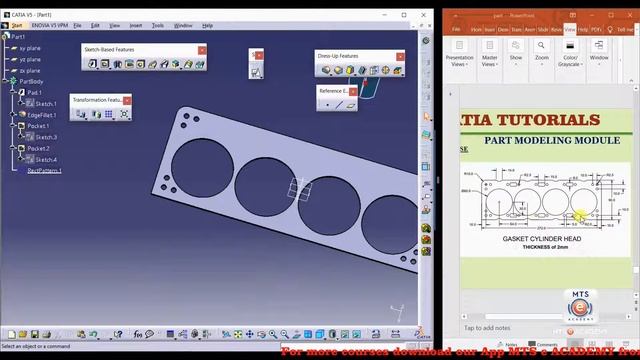
Task: Click the Save icon in CATIA bottom toolbar
Action: pyautogui.click(x=35, y=335)
